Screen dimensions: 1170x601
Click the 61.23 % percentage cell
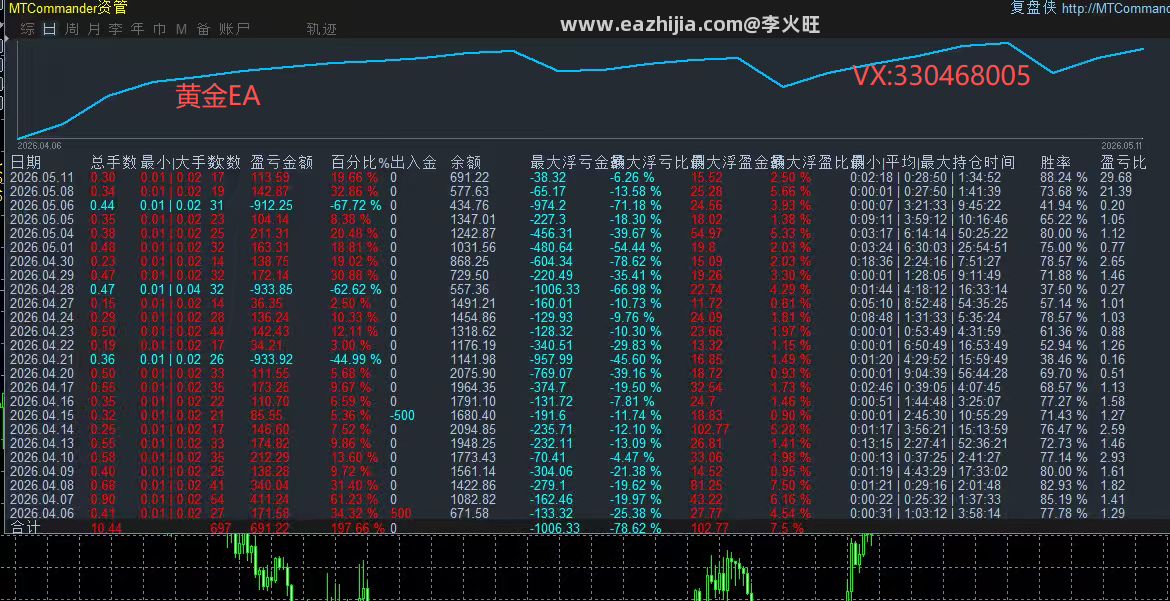click(355, 499)
